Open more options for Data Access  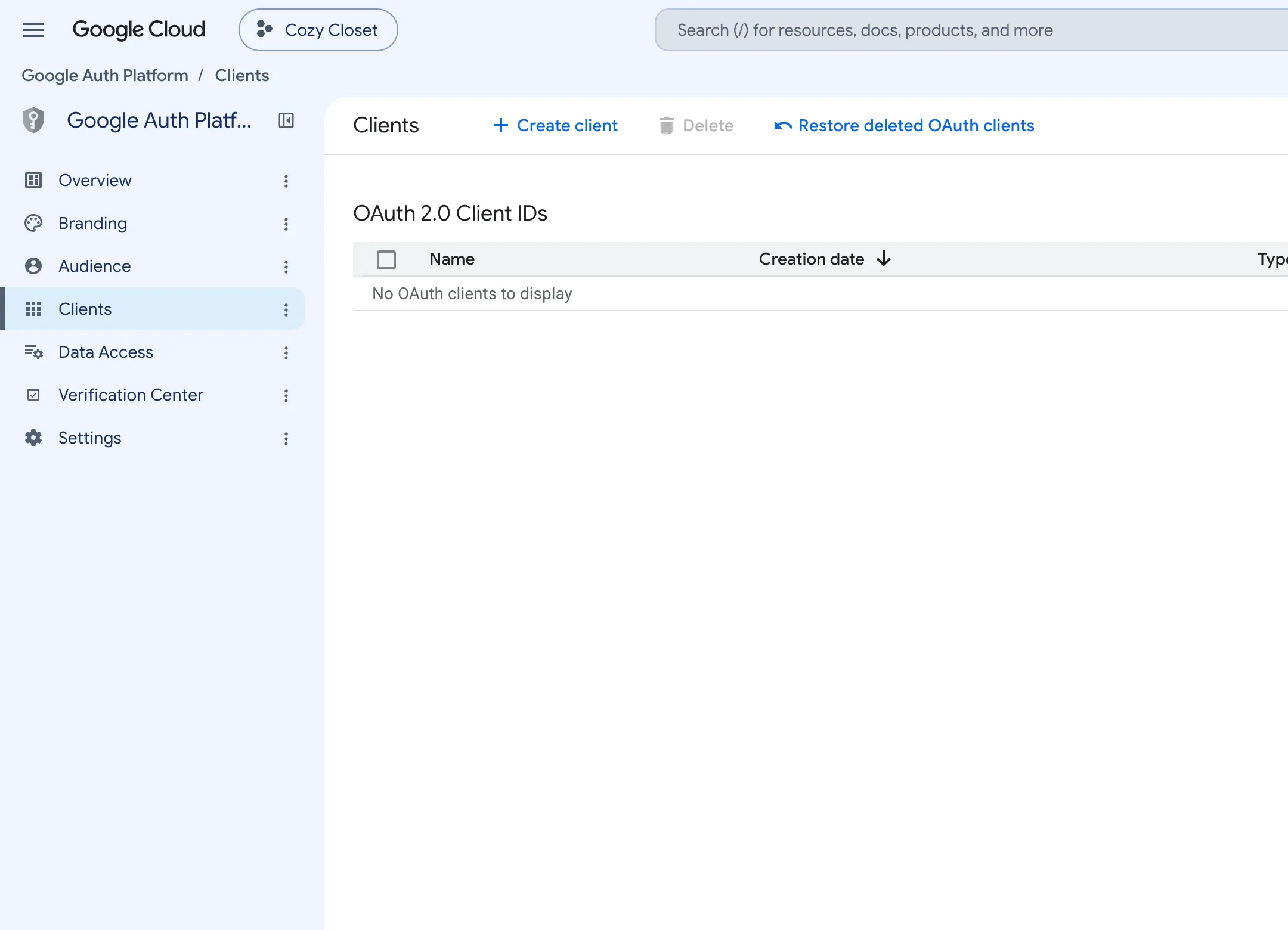pos(286,352)
